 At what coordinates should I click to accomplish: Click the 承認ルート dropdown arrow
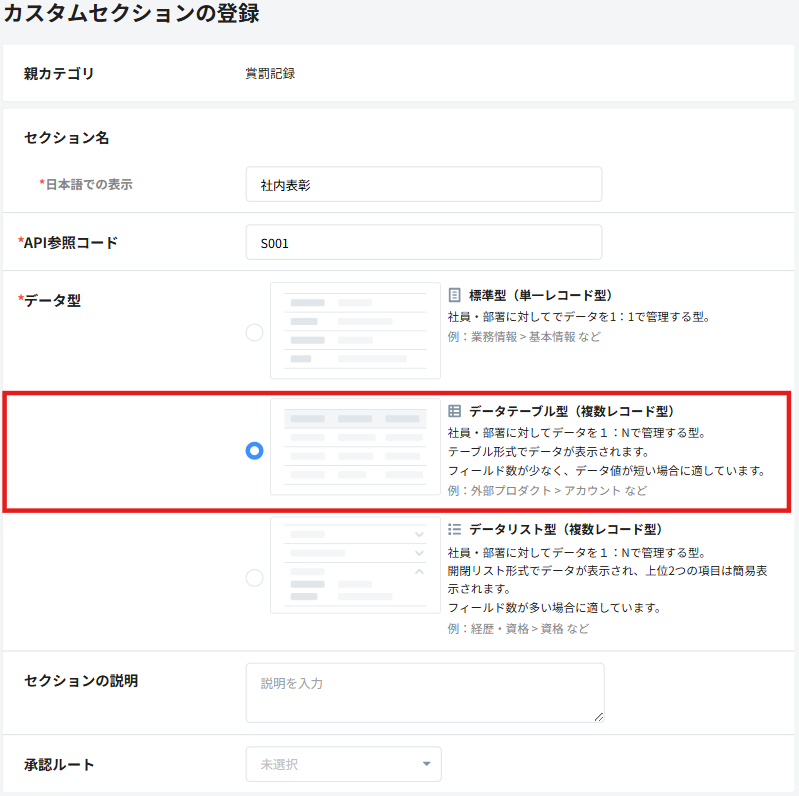[427, 764]
